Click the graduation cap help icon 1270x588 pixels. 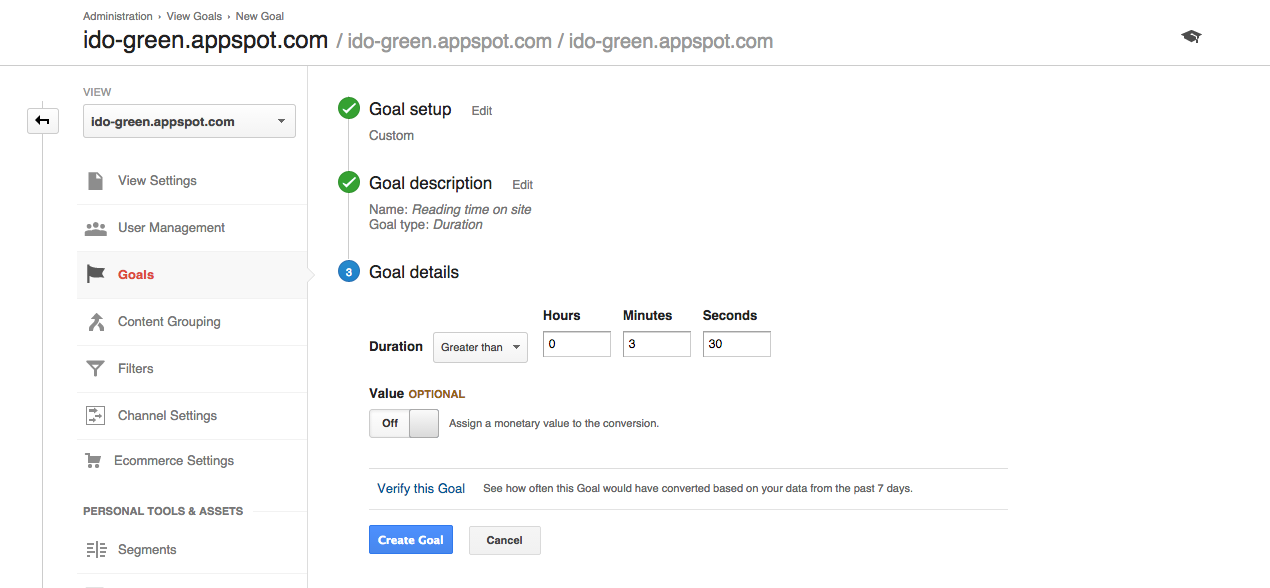tap(1190, 37)
